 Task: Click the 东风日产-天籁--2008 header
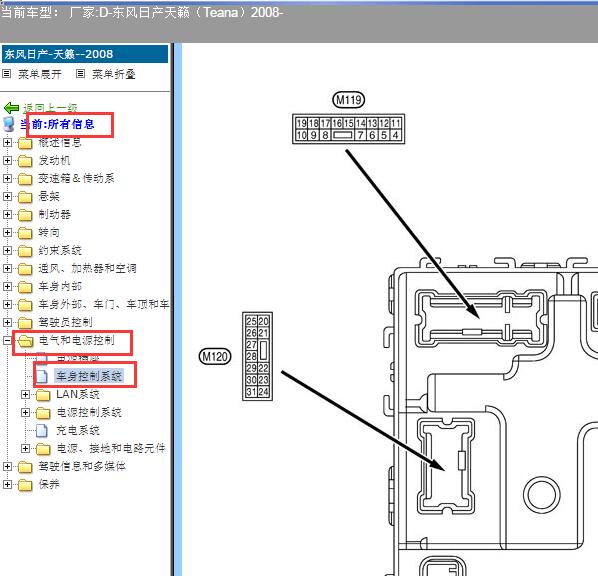coord(85,54)
